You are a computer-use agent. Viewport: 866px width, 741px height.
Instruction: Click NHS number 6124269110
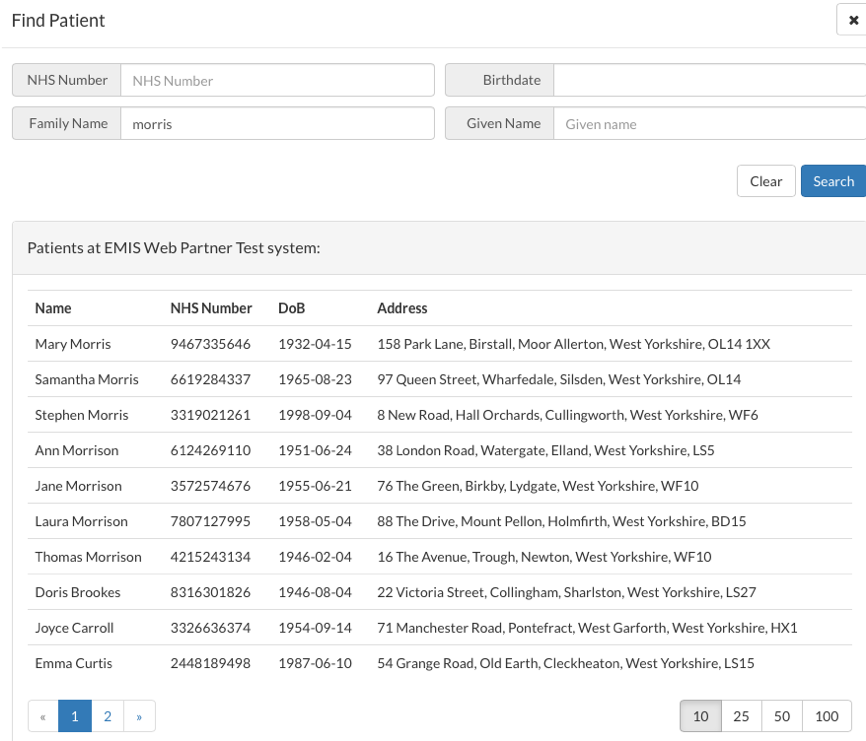pyautogui.click(x=210, y=451)
